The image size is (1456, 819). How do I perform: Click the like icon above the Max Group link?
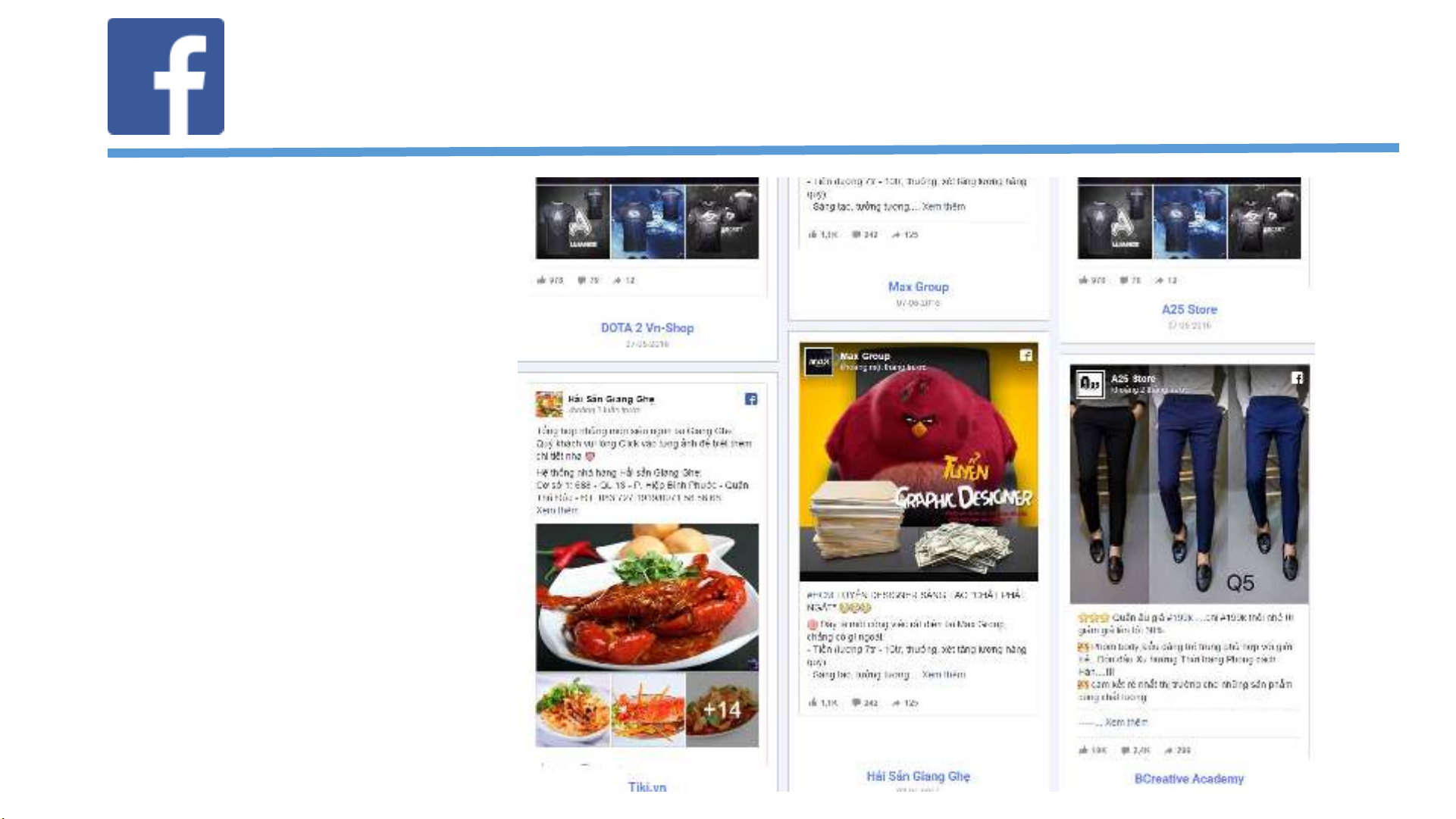coord(813,235)
